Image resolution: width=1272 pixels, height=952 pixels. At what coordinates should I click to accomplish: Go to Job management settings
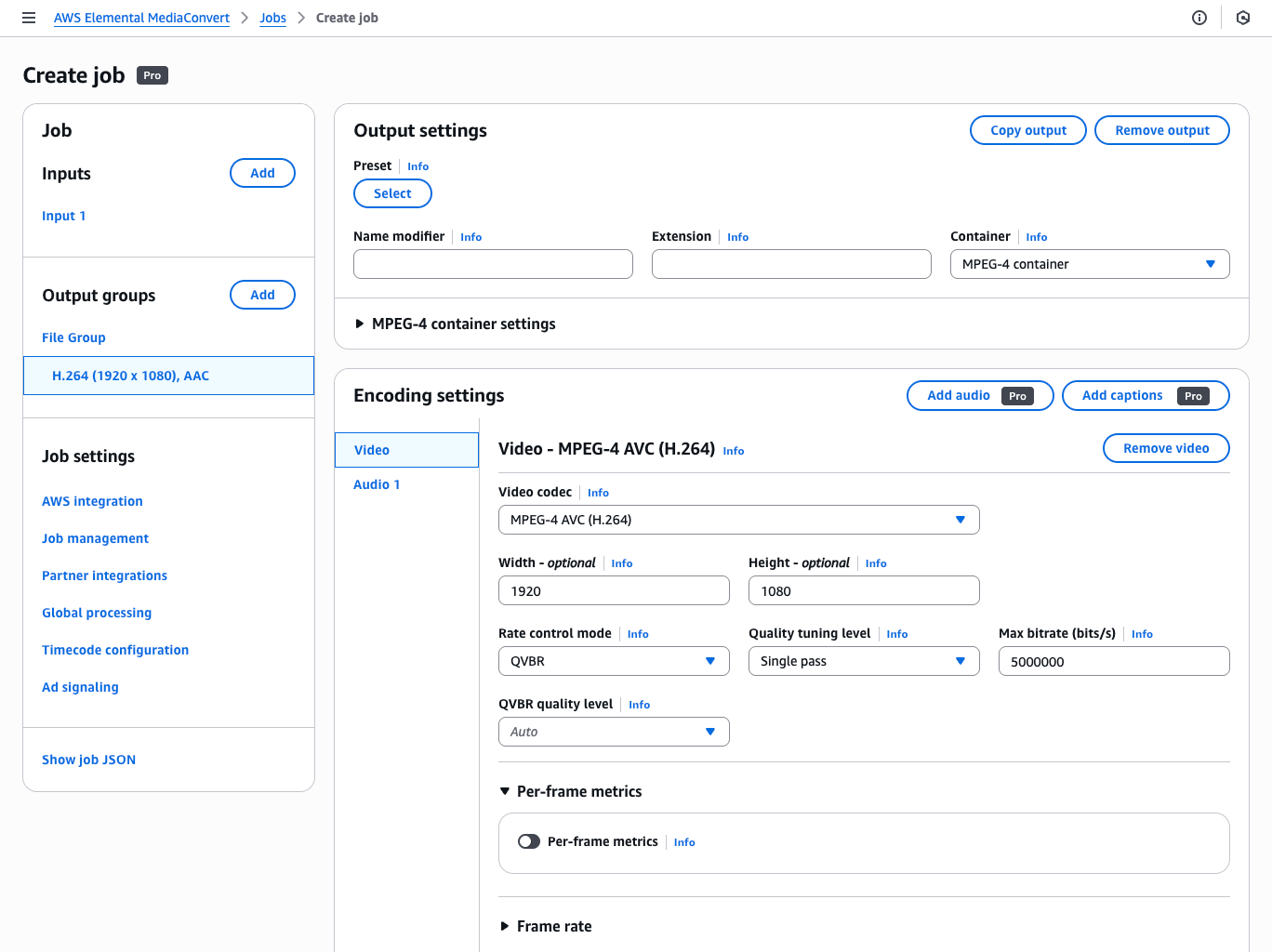(x=95, y=538)
